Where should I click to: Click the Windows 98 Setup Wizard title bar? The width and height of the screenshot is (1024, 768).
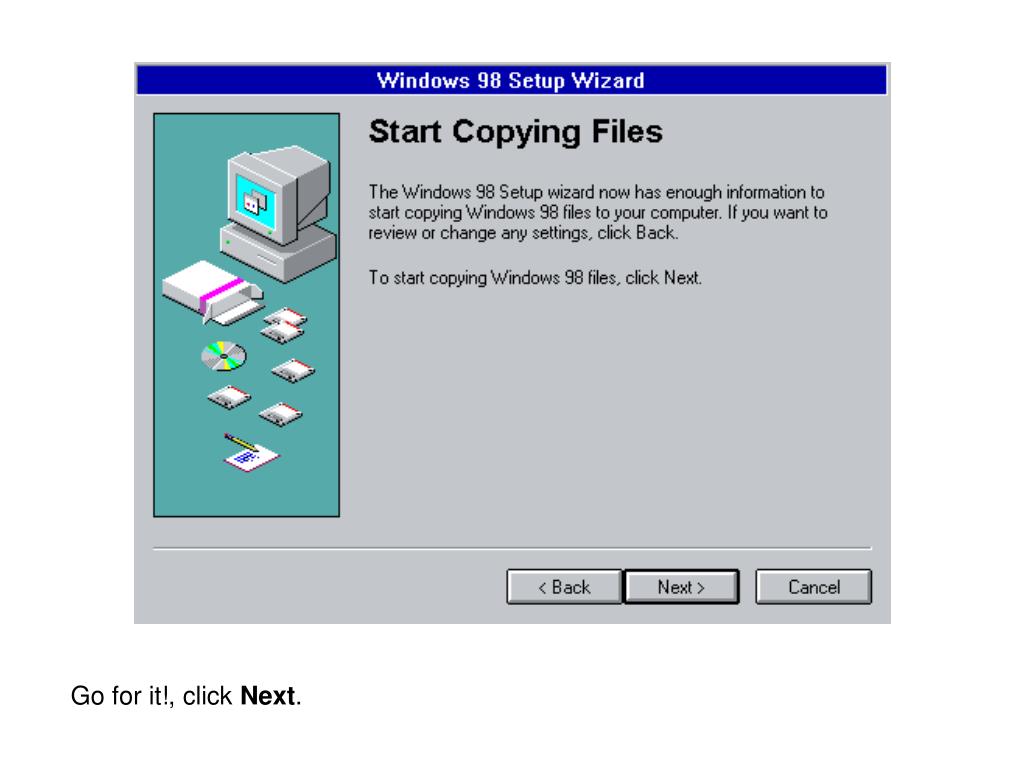511,80
